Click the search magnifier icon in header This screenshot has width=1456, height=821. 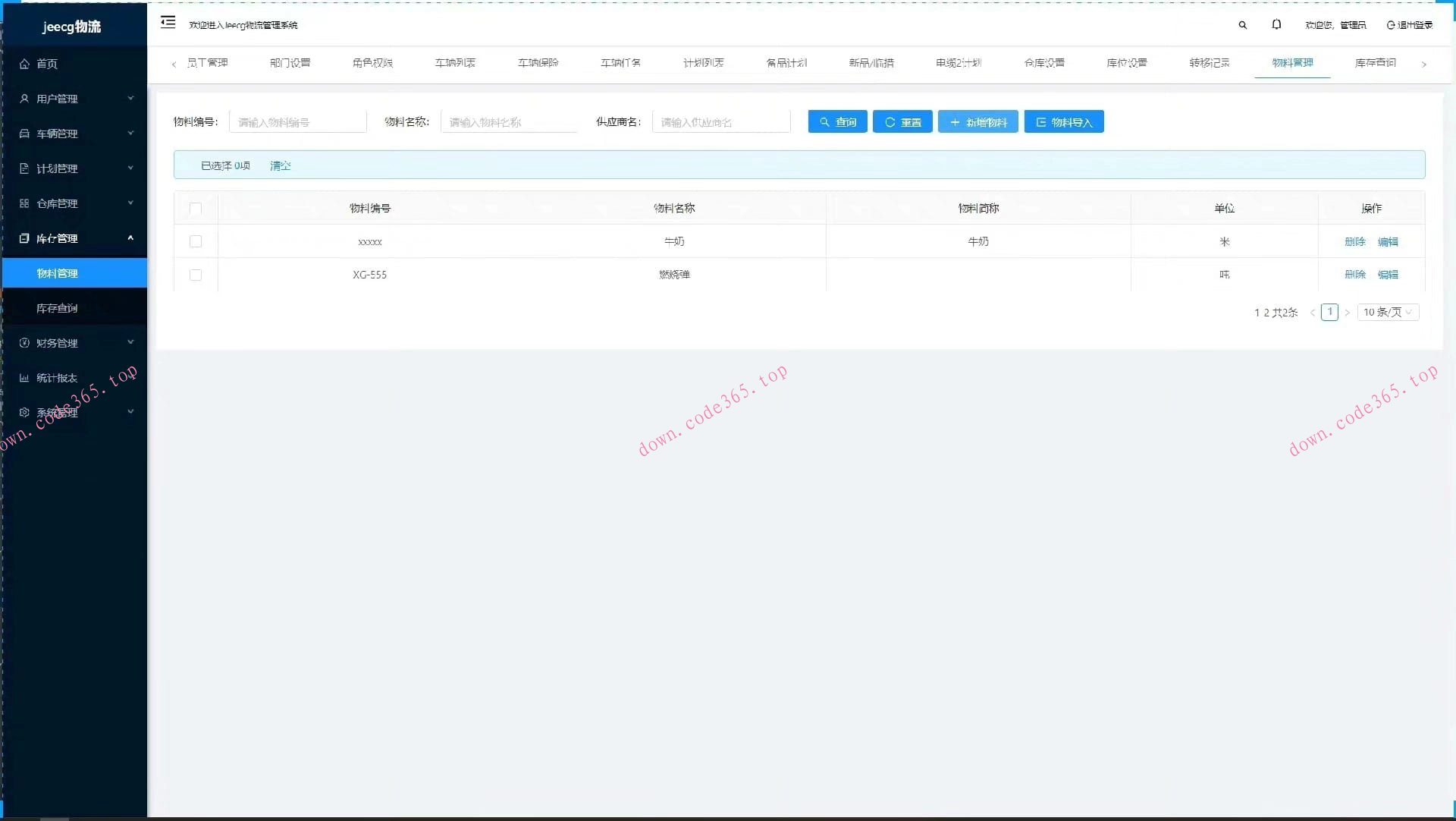click(x=1242, y=25)
